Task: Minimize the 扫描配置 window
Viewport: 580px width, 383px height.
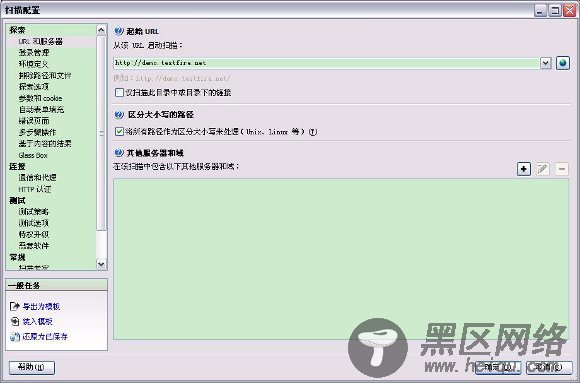Action: click(540, 10)
